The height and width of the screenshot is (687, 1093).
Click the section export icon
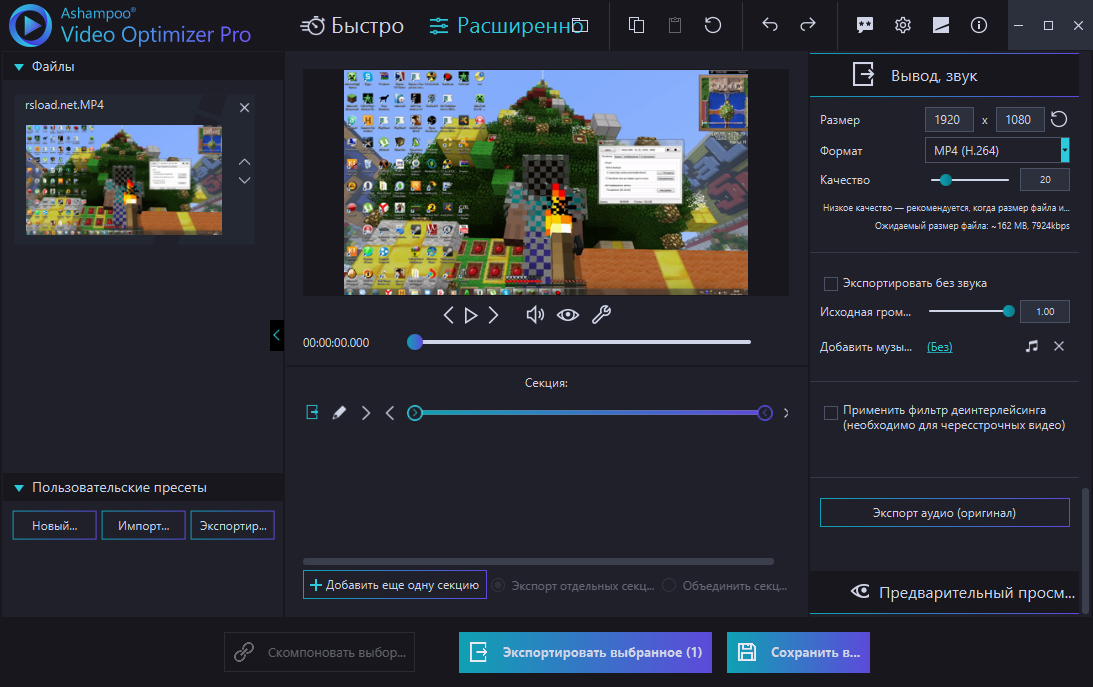coord(312,412)
